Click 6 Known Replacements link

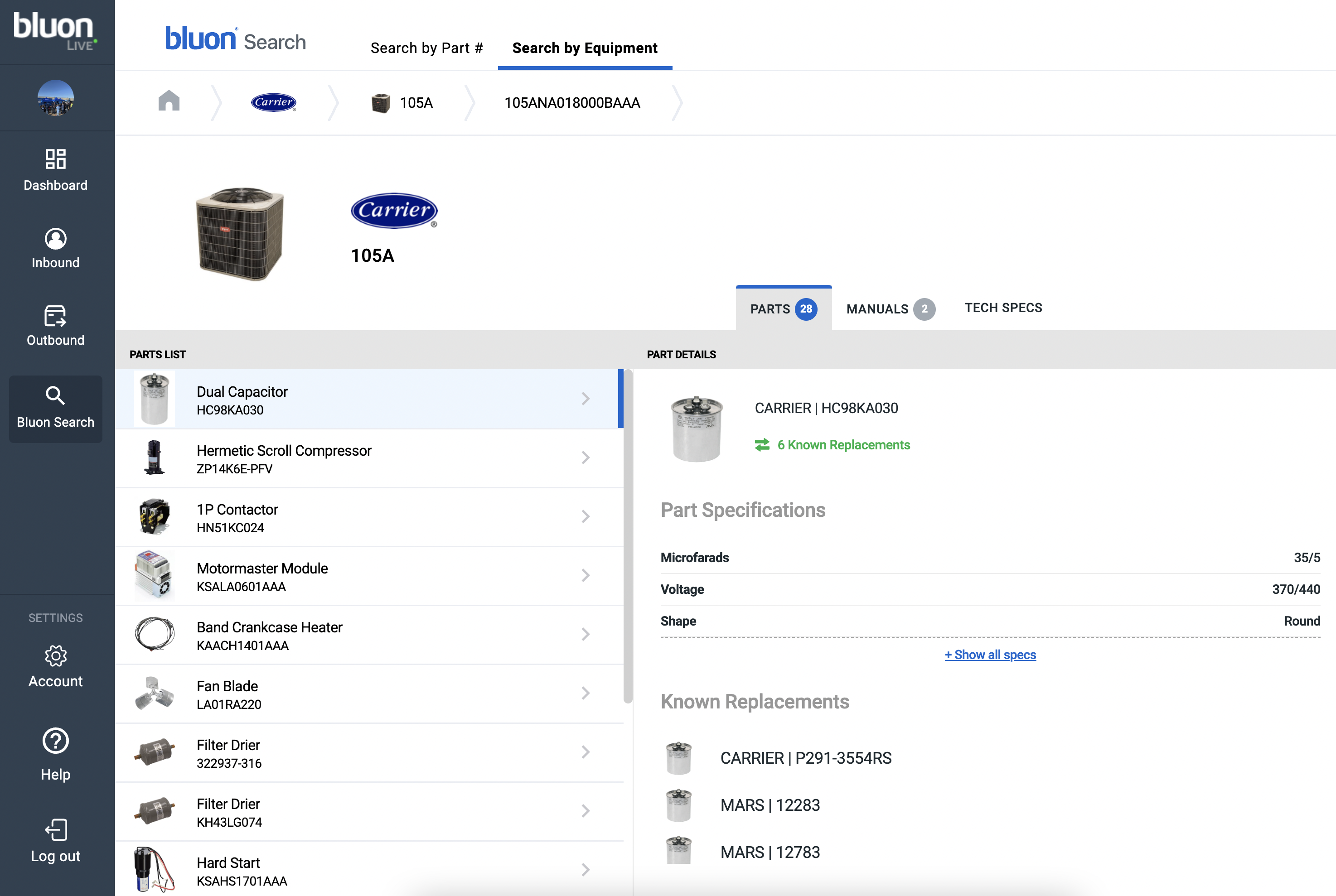click(x=843, y=445)
